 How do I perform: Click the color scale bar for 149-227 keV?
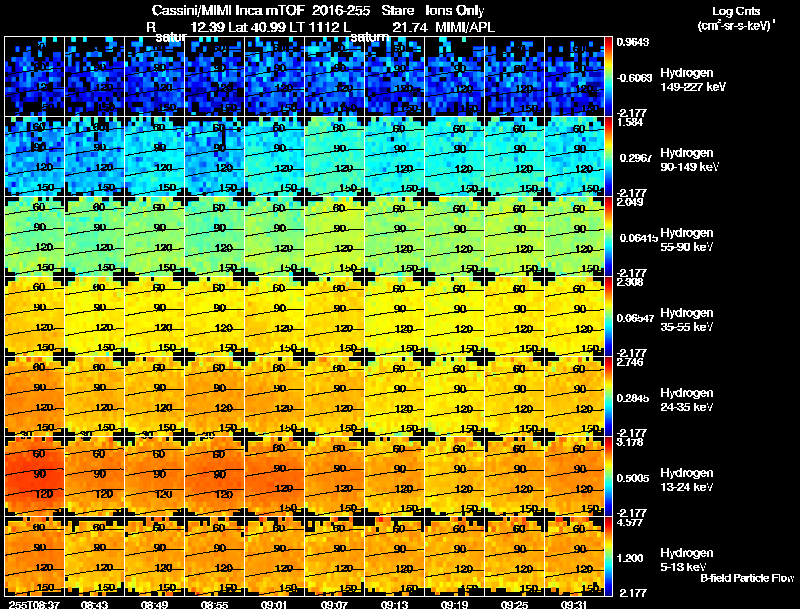(608, 77)
